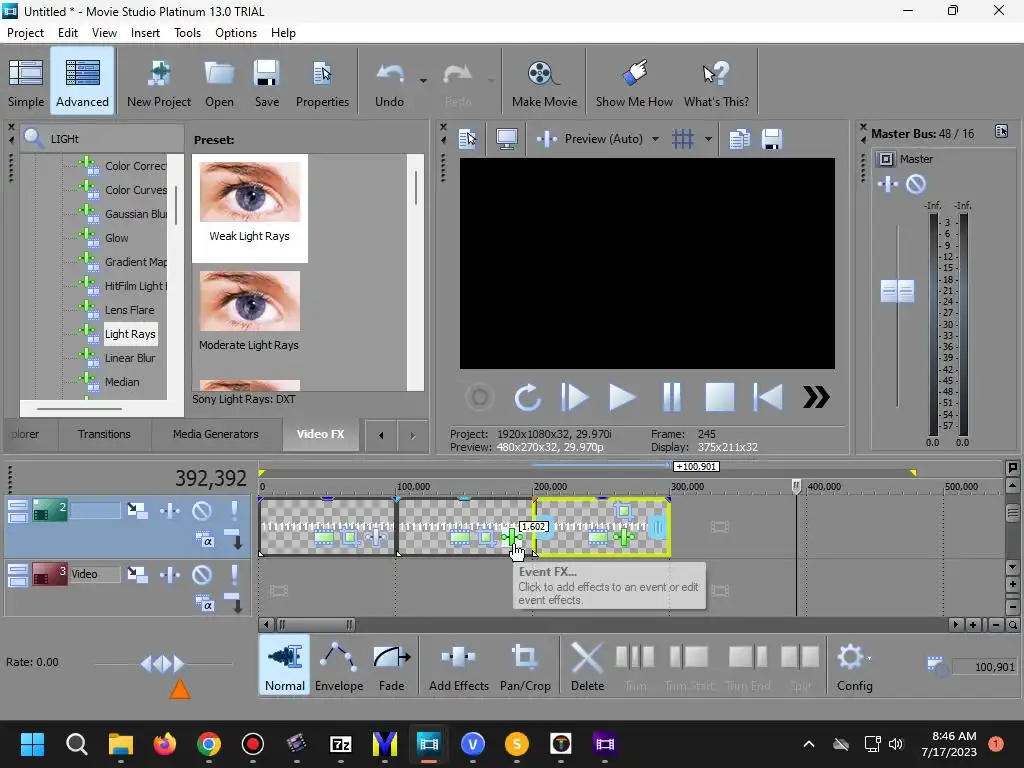Mute the Master bus
The width and height of the screenshot is (1024, 768).
[x=916, y=184]
